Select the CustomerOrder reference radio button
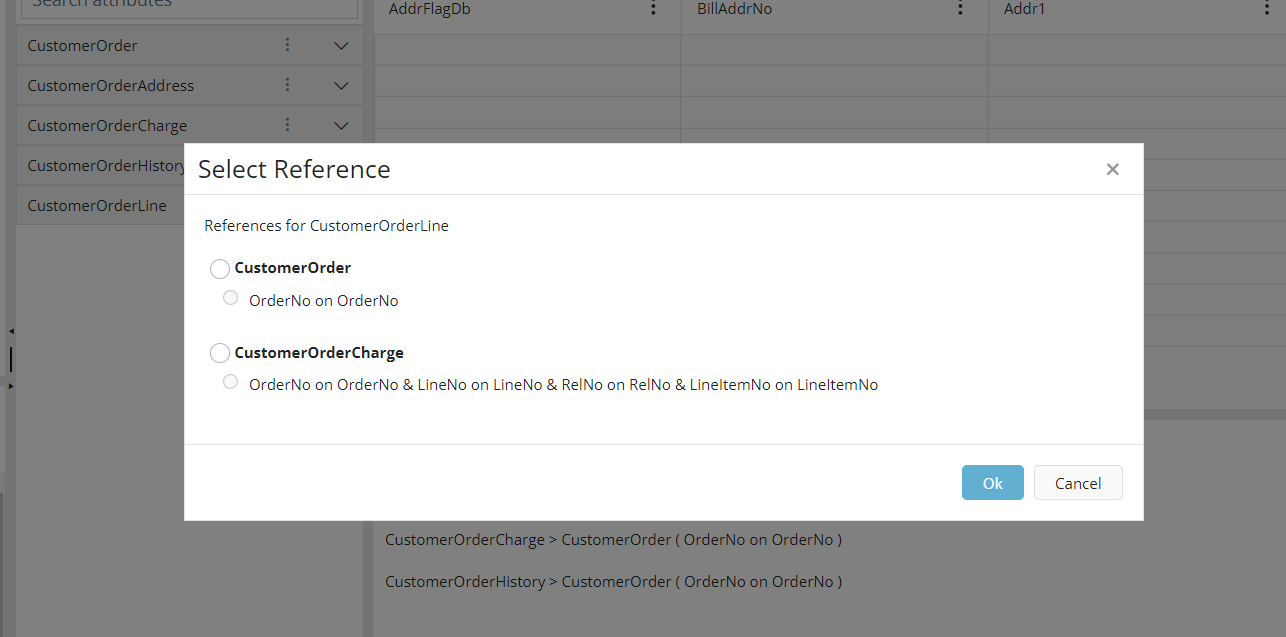 220,269
